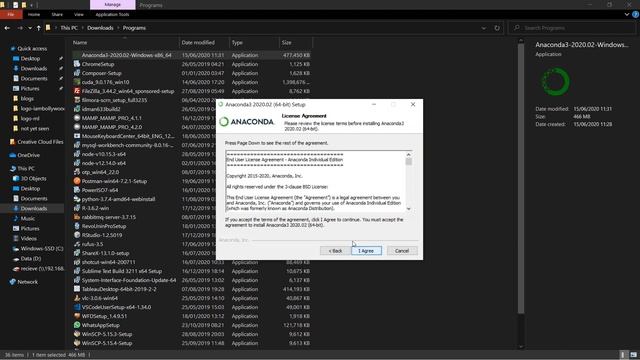
Task: Click the Refresh icon beside address bar
Action: 497,28
